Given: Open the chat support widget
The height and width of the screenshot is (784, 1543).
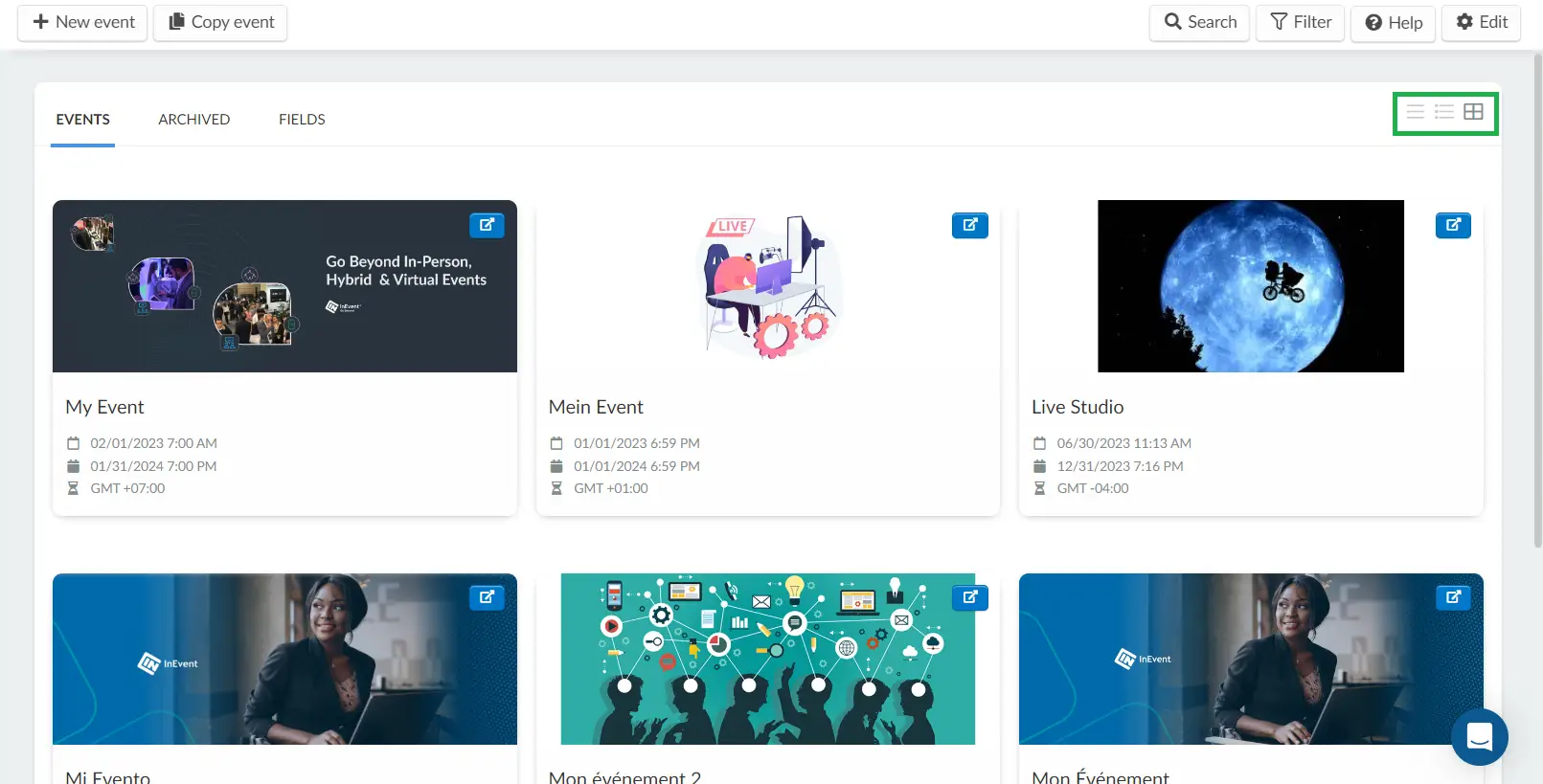Looking at the screenshot, I should coord(1480,737).
